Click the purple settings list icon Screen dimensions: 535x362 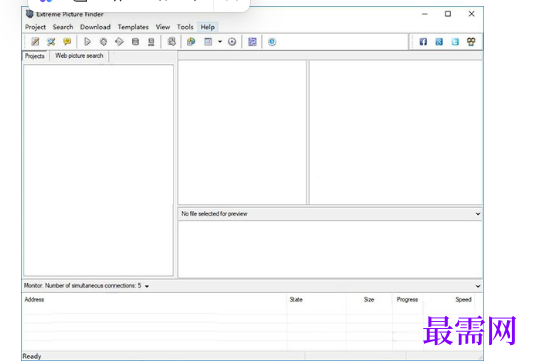(252, 42)
